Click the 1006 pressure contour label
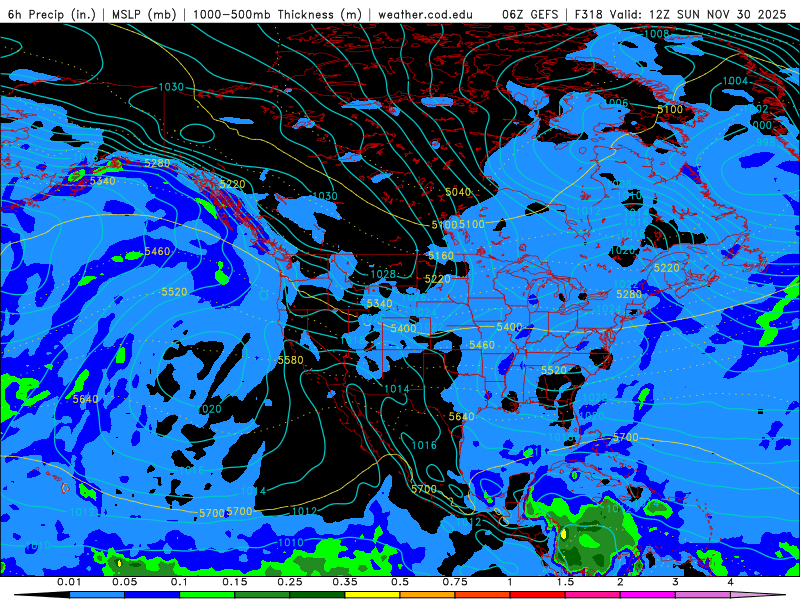This screenshot has width=800, height=600. tap(616, 103)
